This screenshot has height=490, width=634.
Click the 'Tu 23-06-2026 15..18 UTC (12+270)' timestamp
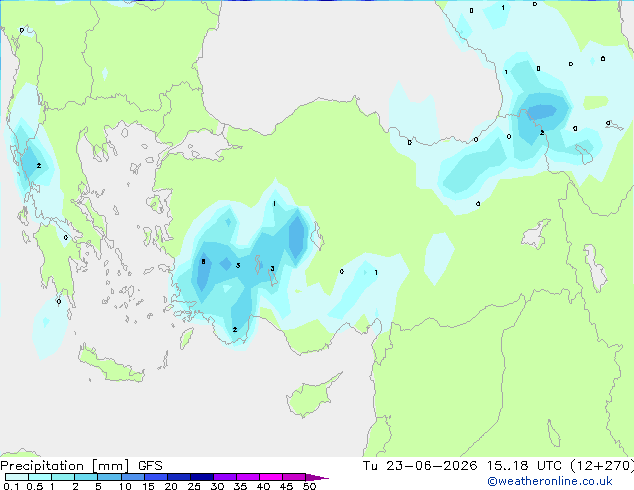(x=498, y=466)
